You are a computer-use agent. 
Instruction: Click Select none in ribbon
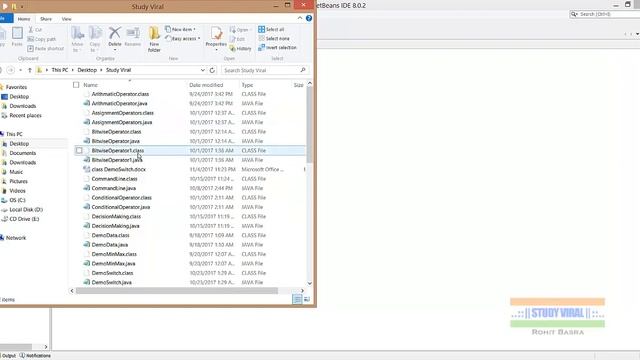(x=274, y=38)
